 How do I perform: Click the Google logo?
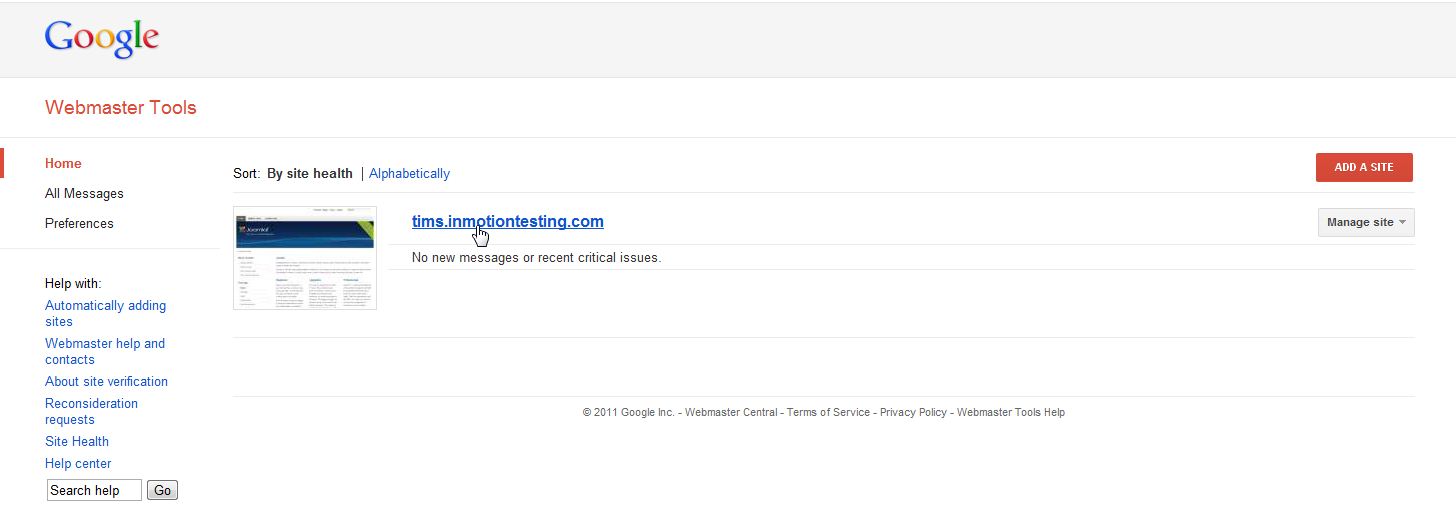click(102, 38)
